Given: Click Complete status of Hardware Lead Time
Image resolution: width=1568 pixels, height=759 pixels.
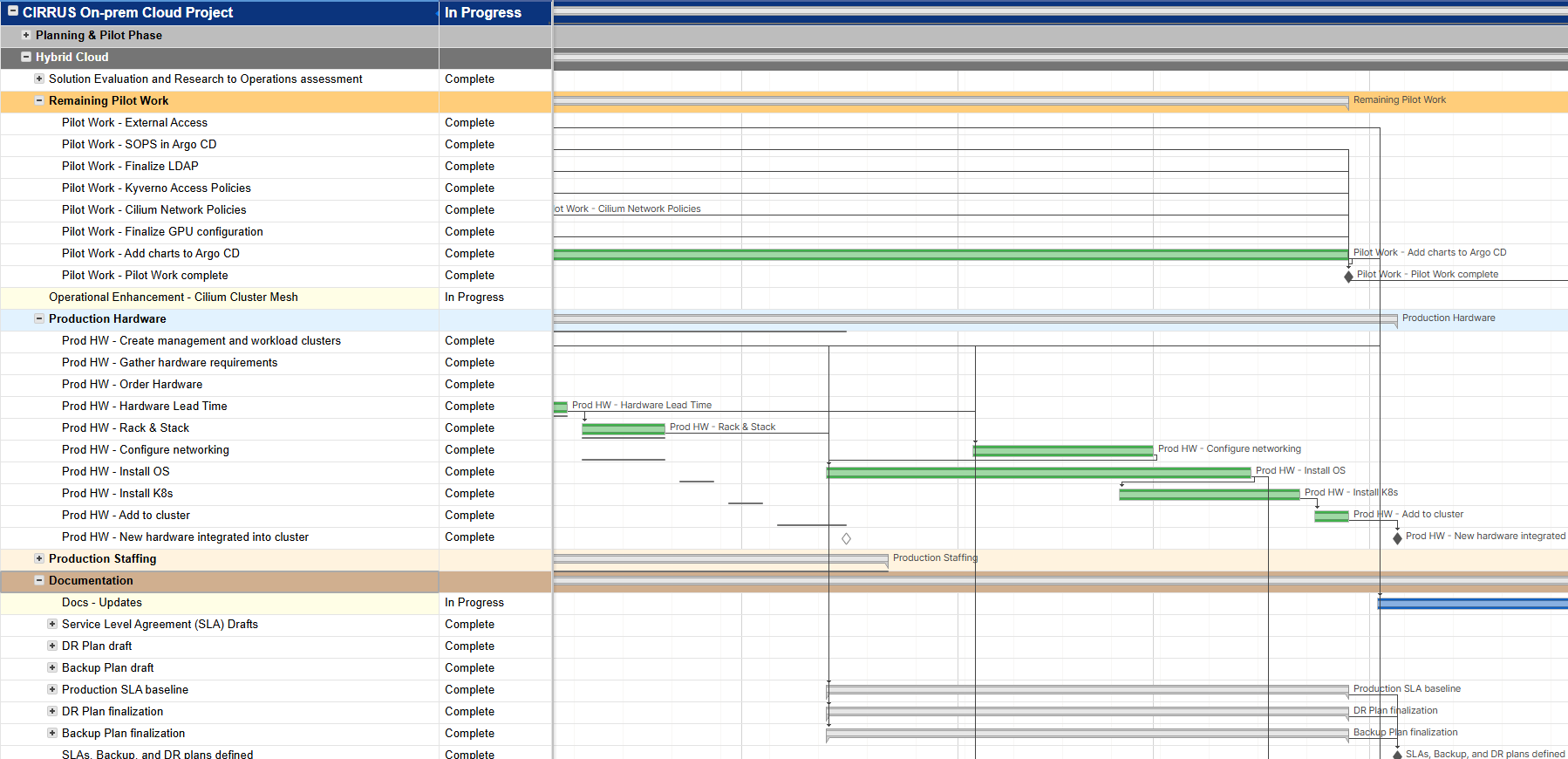Looking at the screenshot, I should click(x=469, y=407).
